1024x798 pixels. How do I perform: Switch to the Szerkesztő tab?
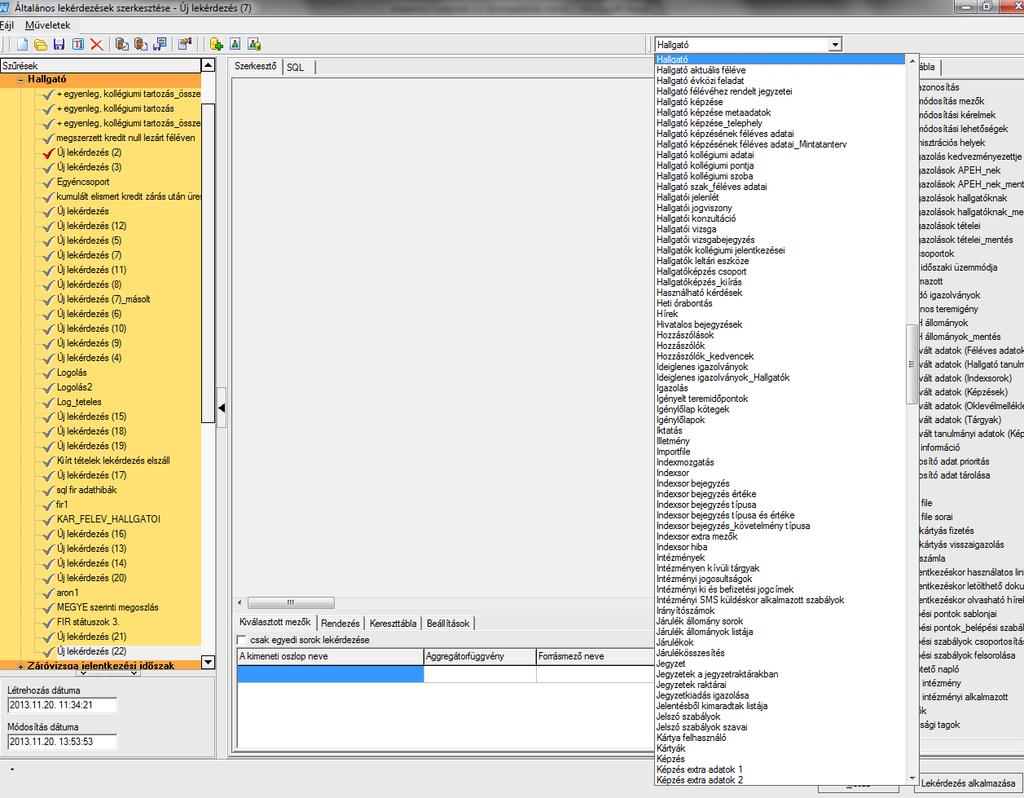(x=255, y=66)
